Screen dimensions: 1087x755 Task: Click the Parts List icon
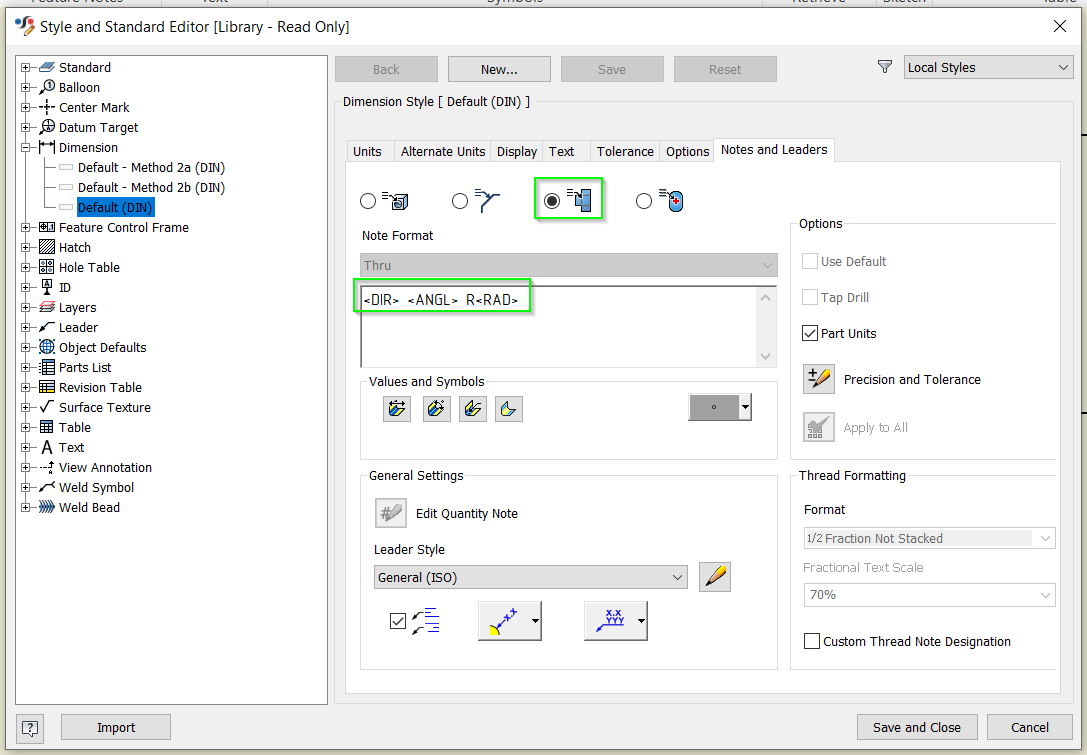click(46, 367)
